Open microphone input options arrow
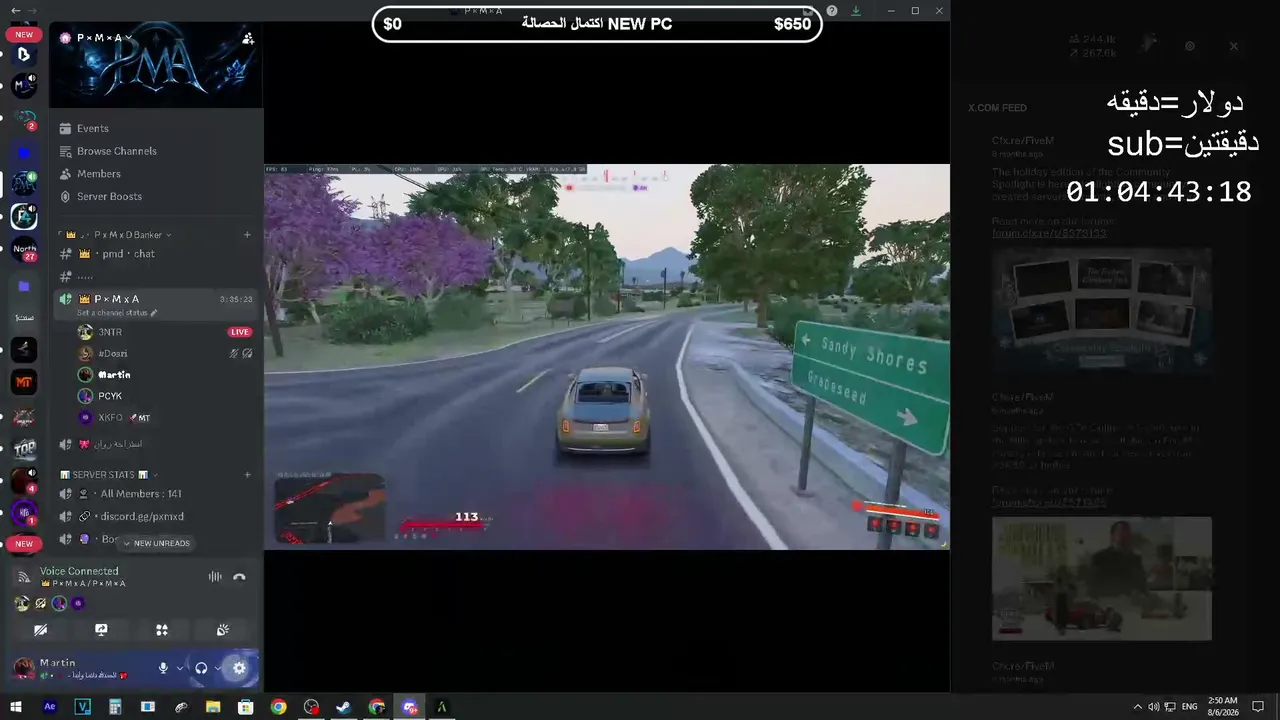 pyautogui.click(x=180, y=668)
